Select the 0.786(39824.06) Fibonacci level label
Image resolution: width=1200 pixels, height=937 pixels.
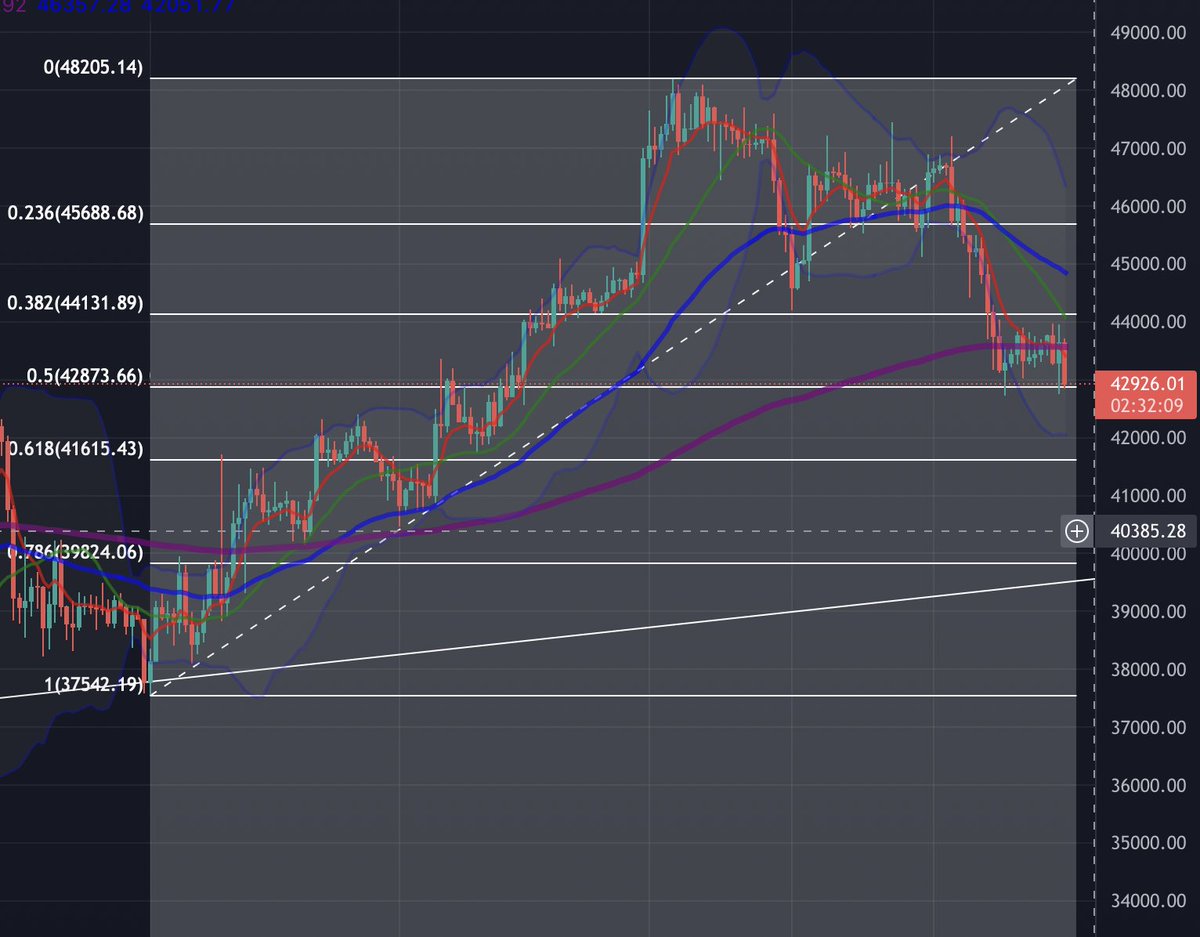[70, 551]
